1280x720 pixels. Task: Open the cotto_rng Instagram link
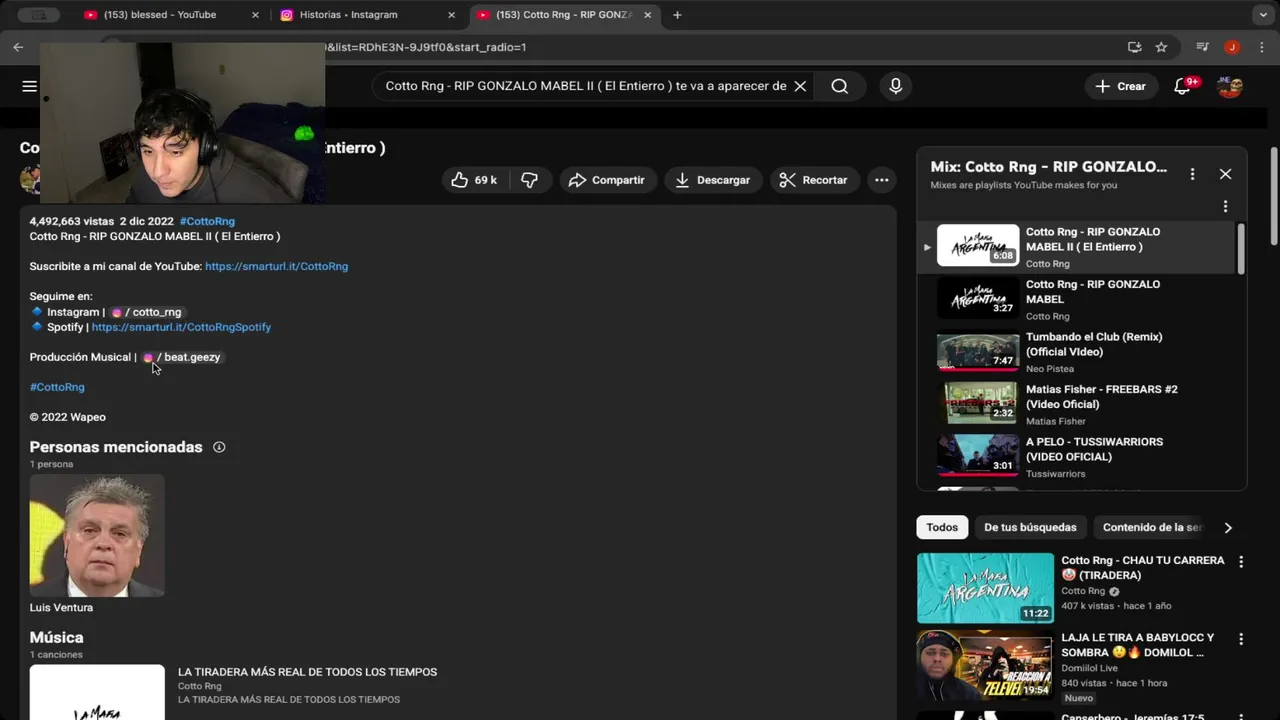[147, 312]
